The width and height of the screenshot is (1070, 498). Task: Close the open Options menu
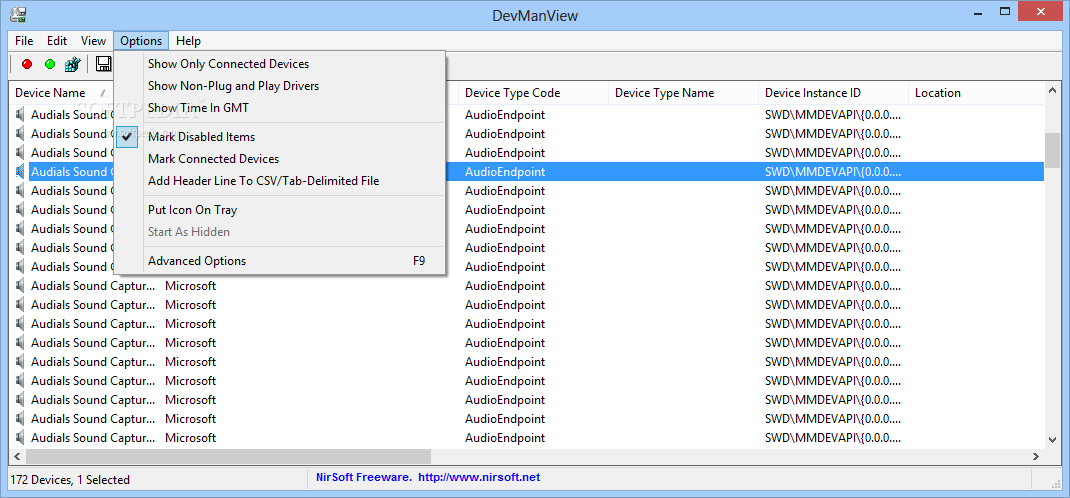(141, 41)
